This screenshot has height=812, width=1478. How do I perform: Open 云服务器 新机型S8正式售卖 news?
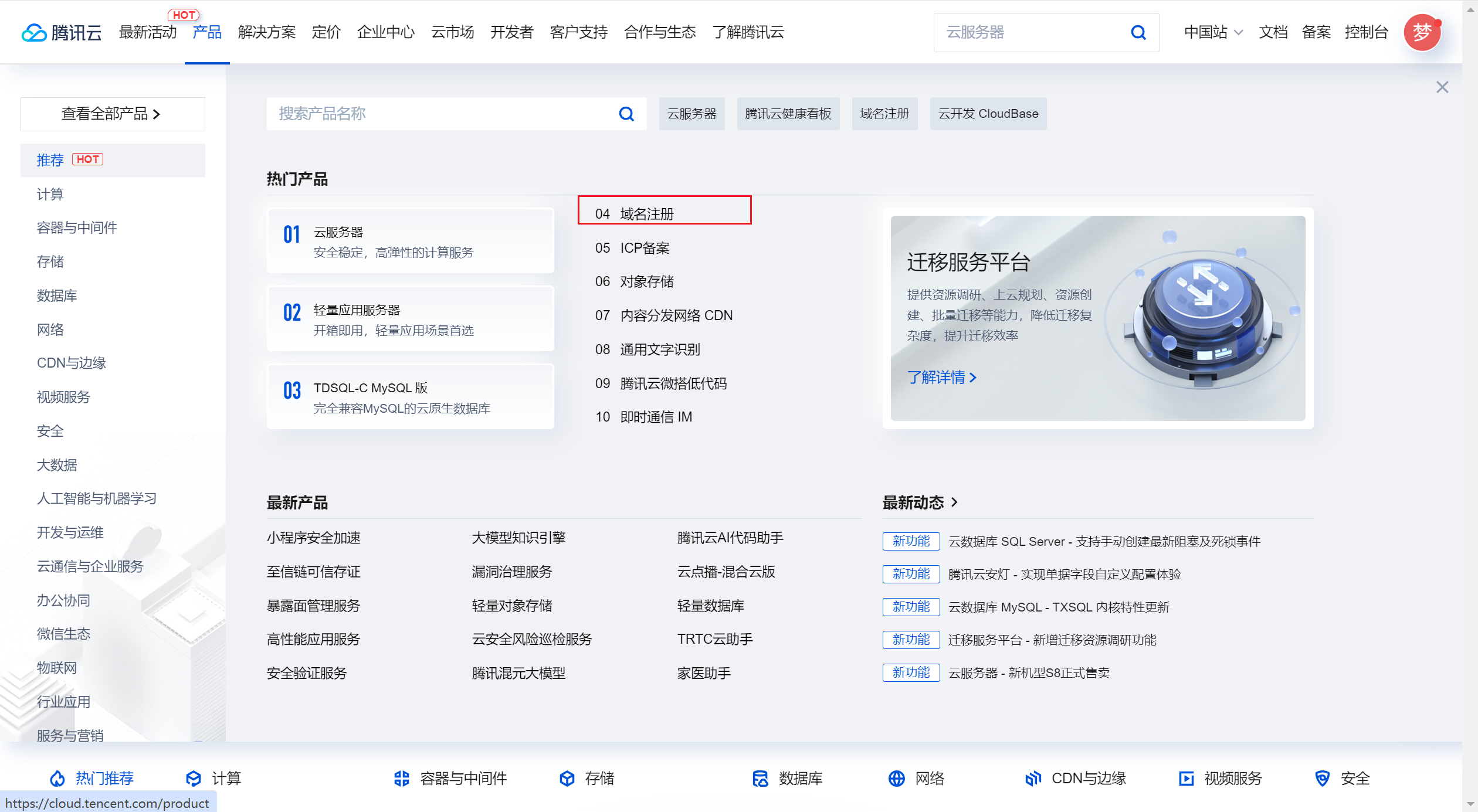1029,672
